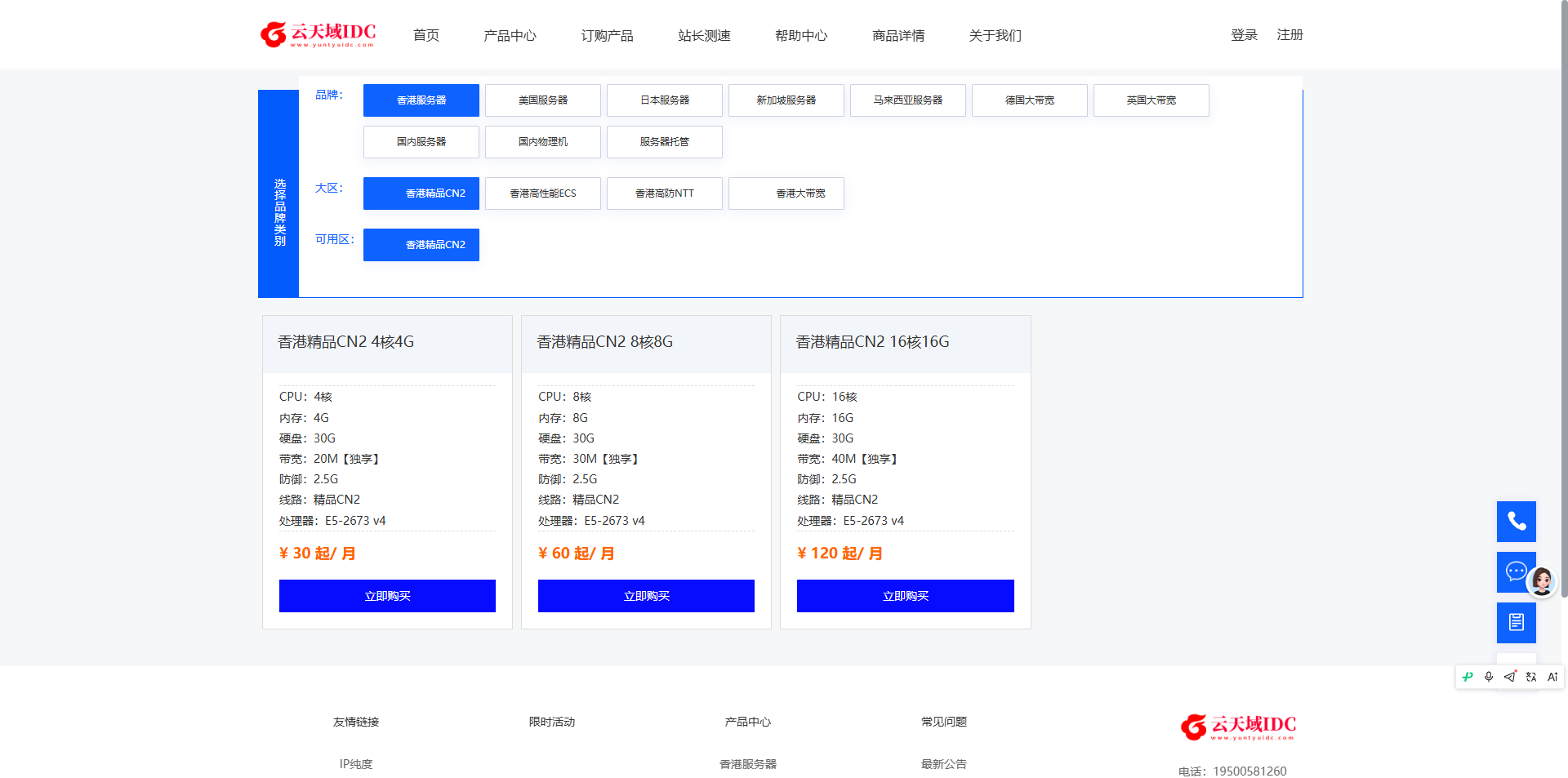
Task: Click the phone contact icon button
Action: tap(1516, 522)
